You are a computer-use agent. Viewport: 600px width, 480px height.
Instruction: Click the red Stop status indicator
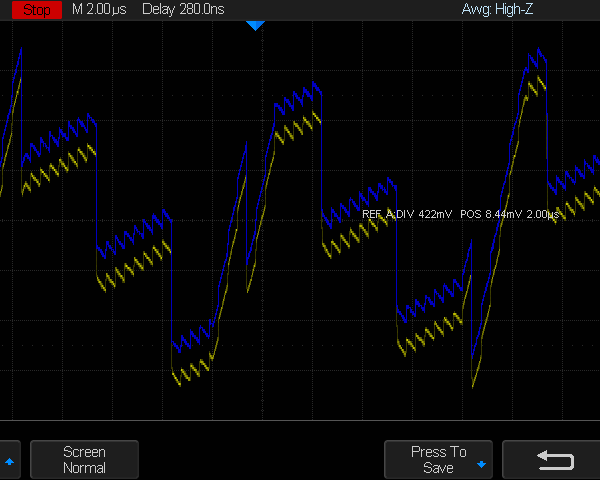[37, 9]
